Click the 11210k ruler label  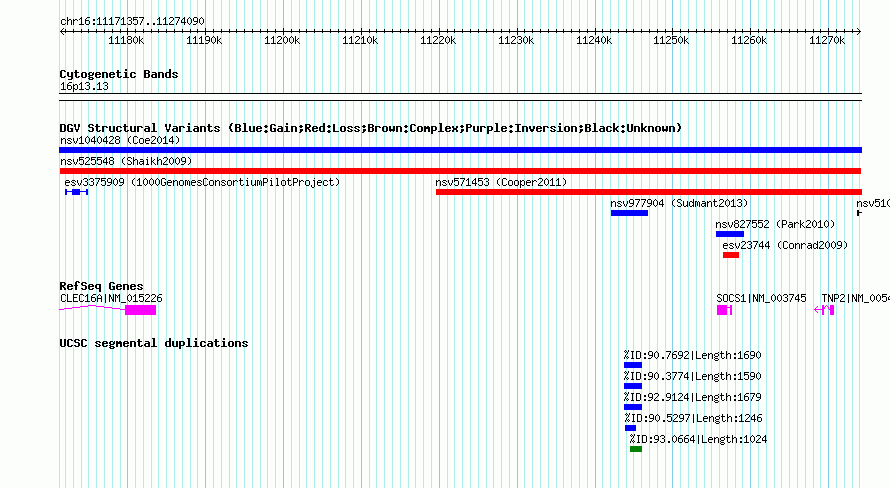tap(360, 41)
